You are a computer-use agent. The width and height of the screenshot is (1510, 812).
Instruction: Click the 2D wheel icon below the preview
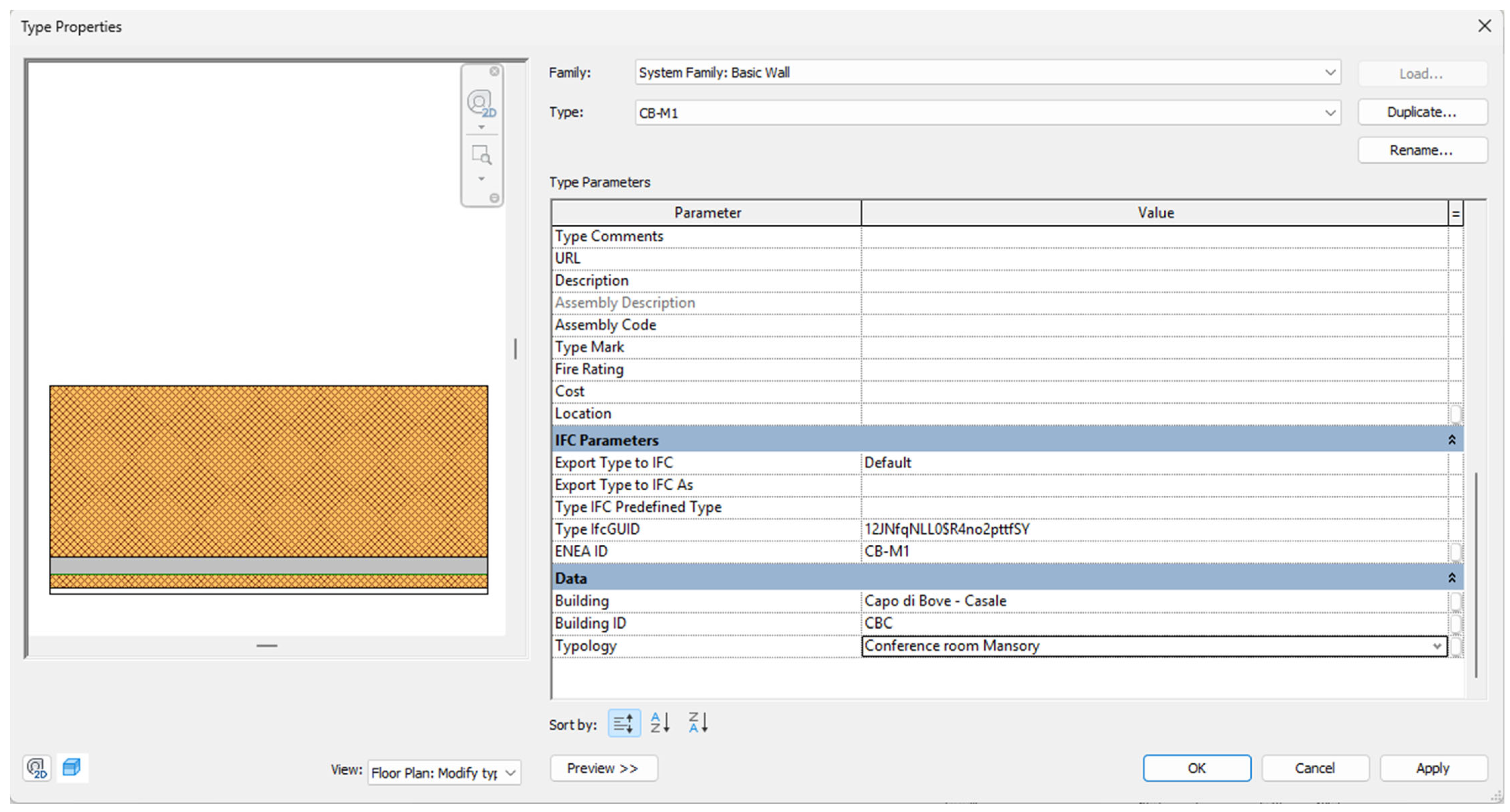(x=37, y=767)
